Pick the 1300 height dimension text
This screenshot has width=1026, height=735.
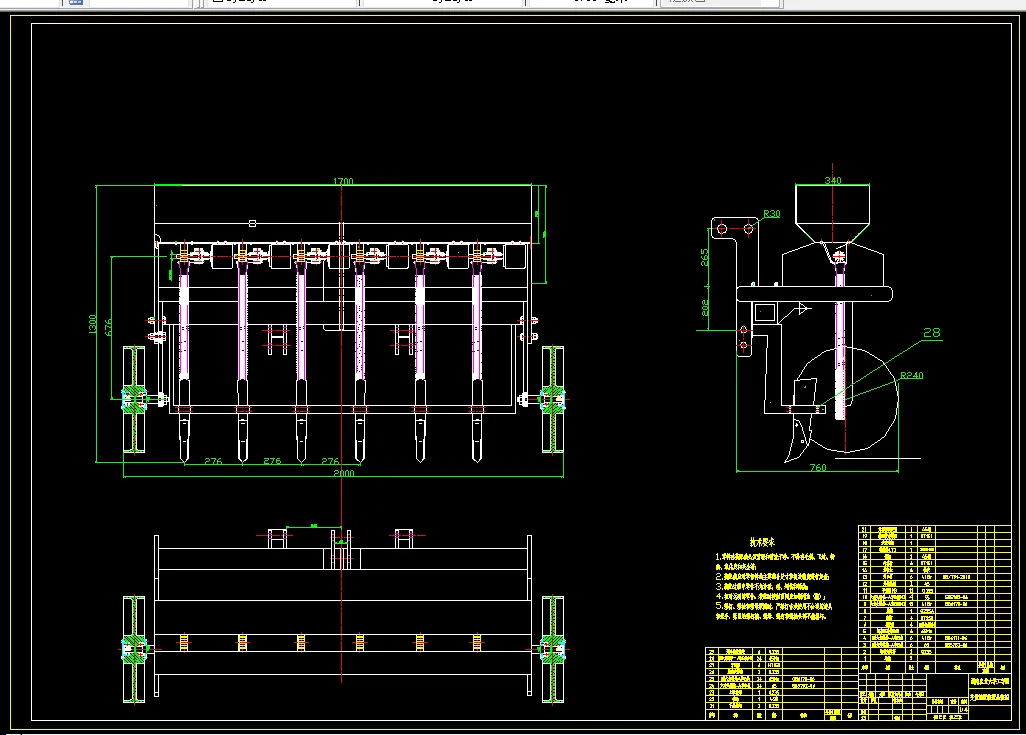92,324
